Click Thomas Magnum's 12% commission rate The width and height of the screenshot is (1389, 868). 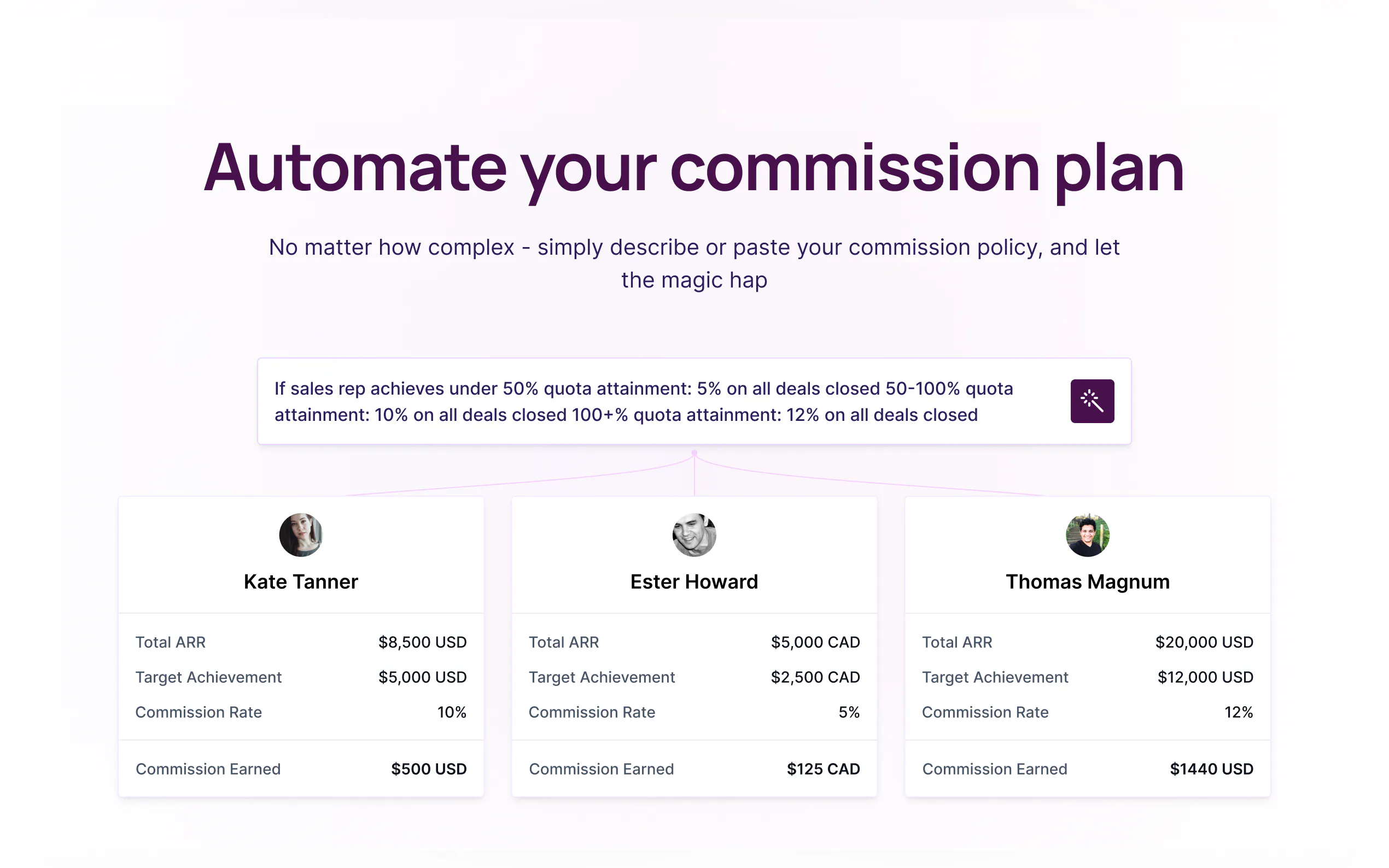[1238, 712]
